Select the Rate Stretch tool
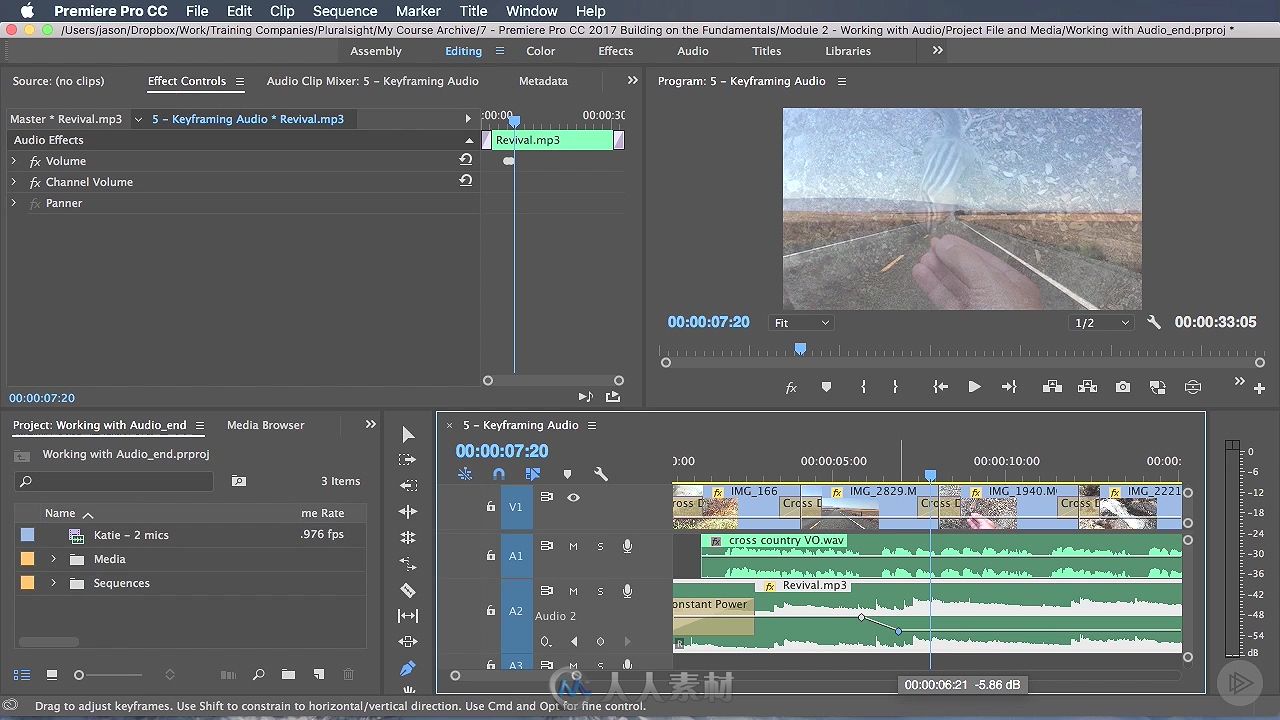The image size is (1280, 720). click(408, 564)
